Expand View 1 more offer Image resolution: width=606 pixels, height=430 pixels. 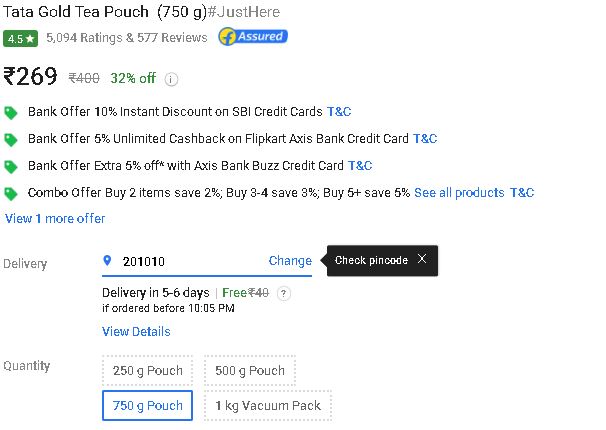point(55,219)
